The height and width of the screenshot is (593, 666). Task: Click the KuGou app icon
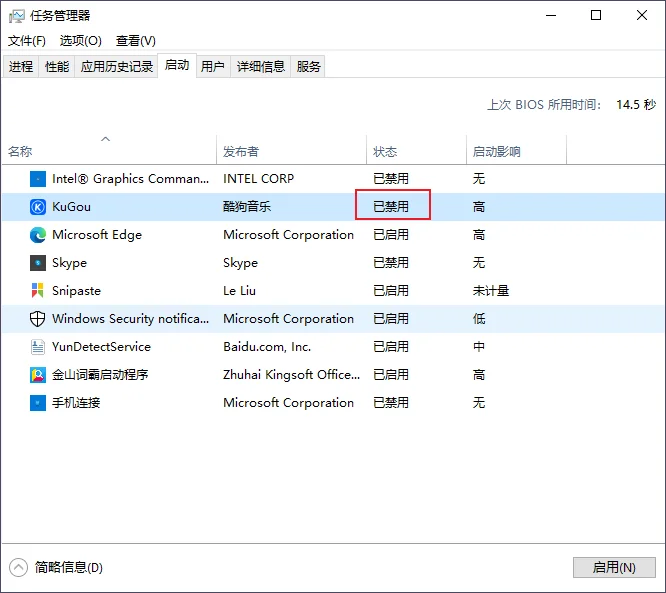(x=38, y=207)
